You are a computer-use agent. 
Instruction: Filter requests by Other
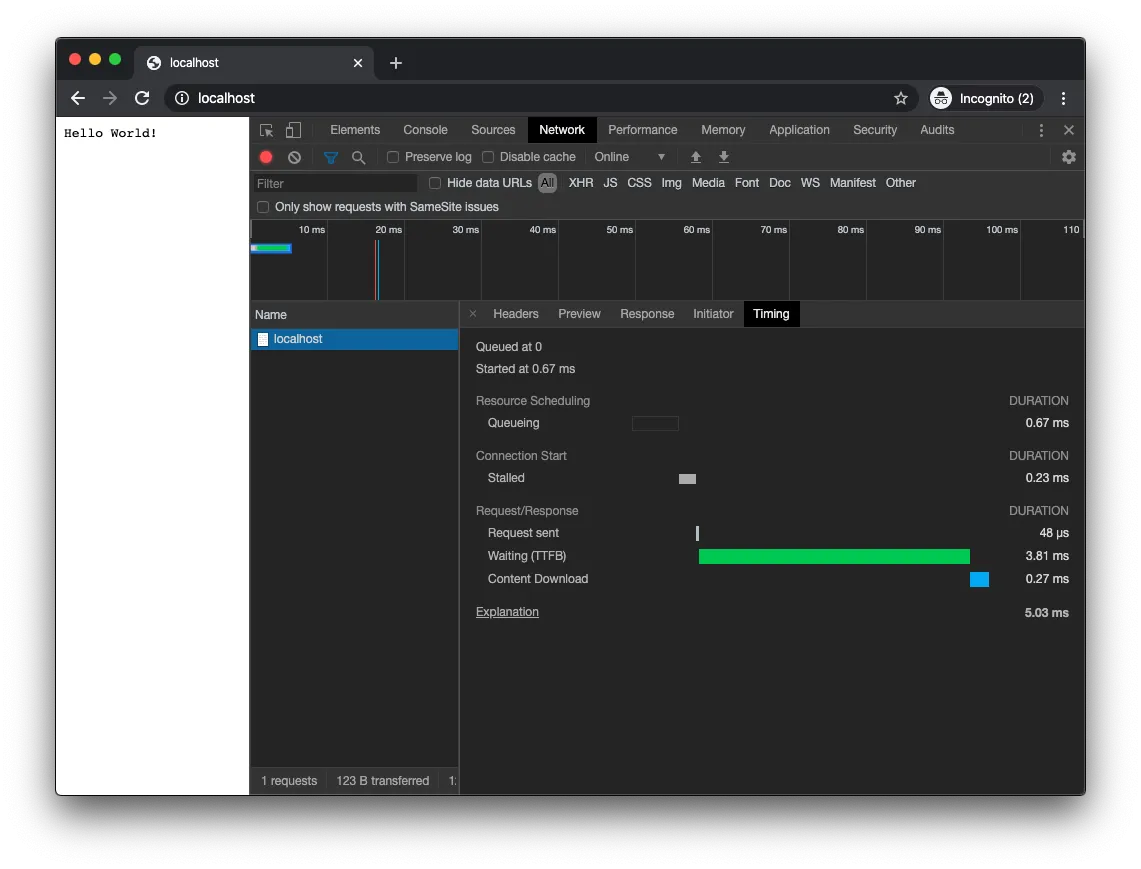(x=901, y=183)
